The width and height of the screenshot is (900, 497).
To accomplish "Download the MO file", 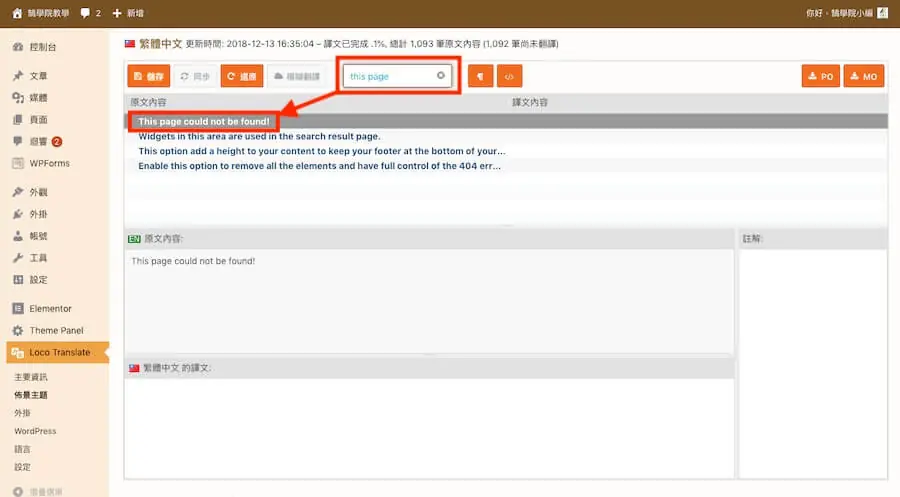I will click(864, 76).
